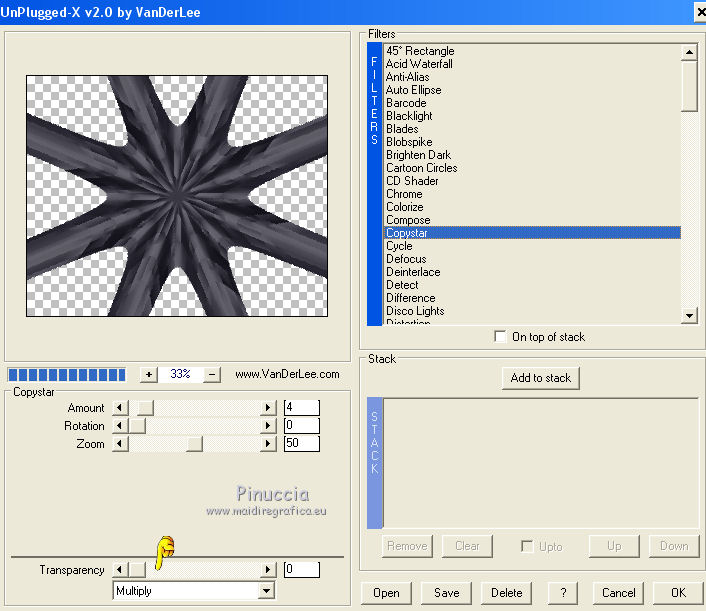706x611 pixels.
Task: Click the empty stack list area
Action: [541, 463]
